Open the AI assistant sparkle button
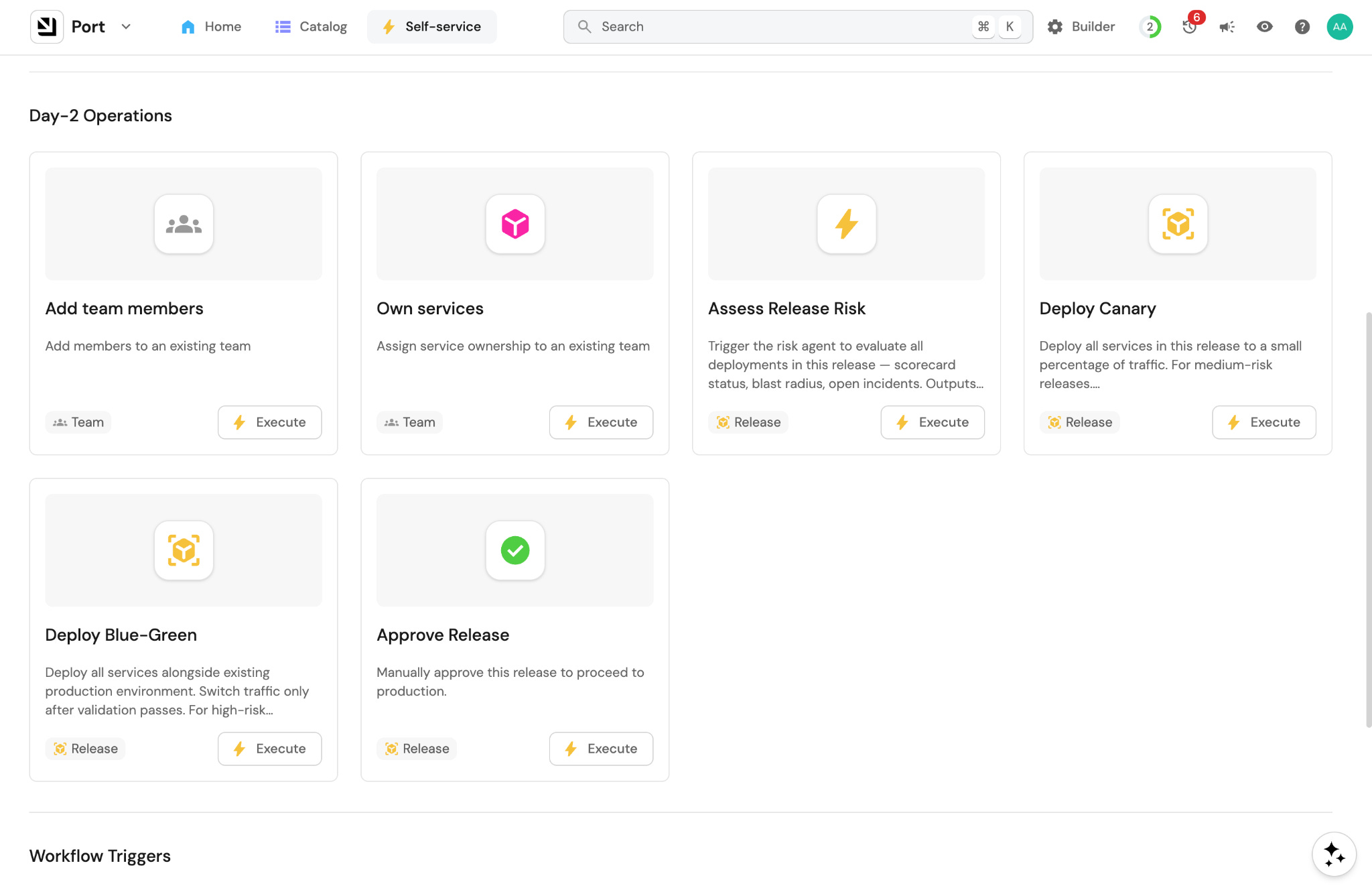The image size is (1372, 886). pos(1334,854)
